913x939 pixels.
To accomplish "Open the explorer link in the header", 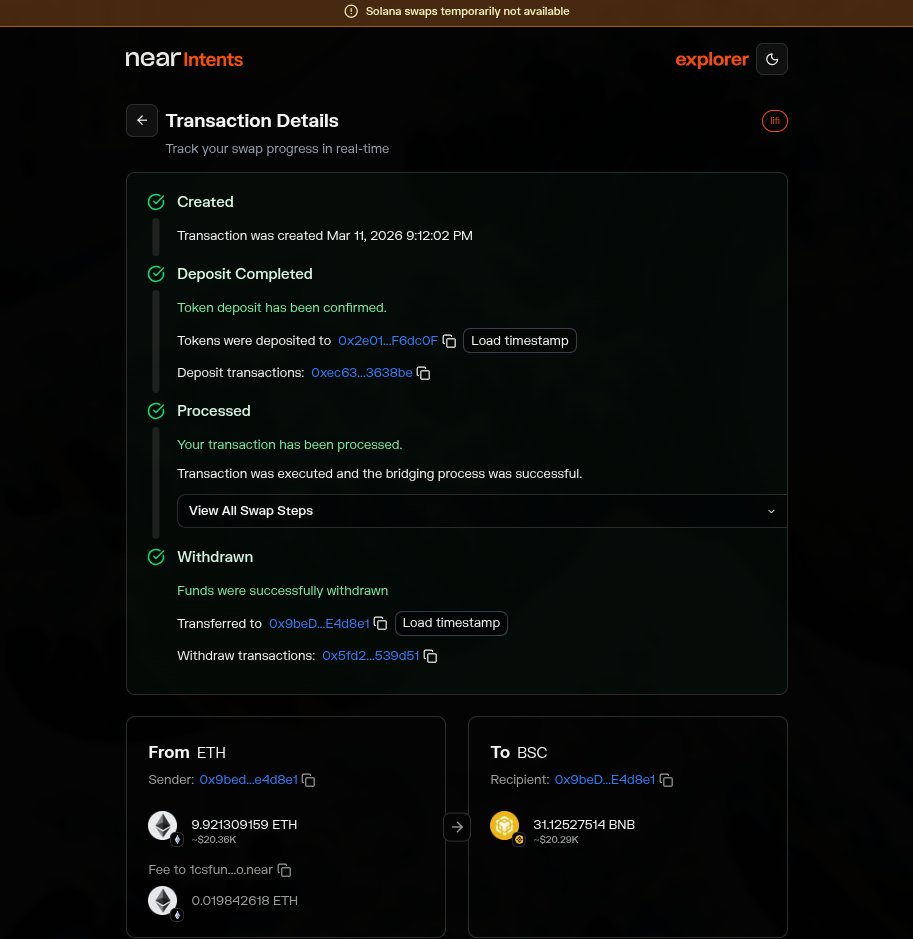I will coord(712,59).
